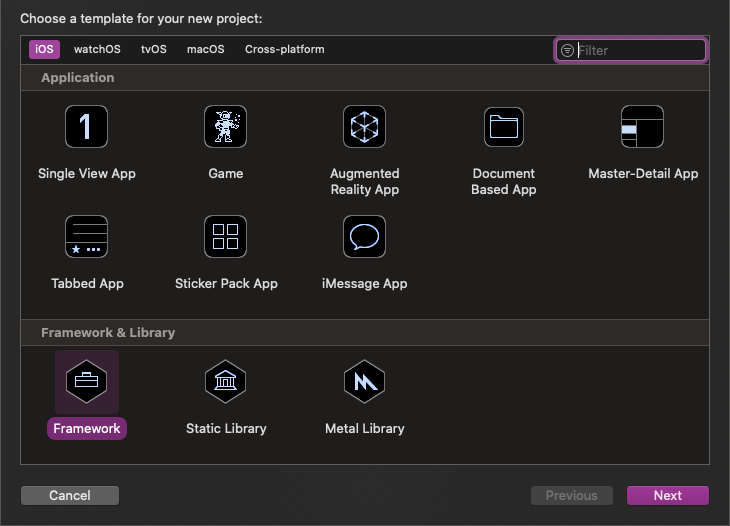Click the Next button
Viewport: 730px width, 526px height.
tap(667, 496)
